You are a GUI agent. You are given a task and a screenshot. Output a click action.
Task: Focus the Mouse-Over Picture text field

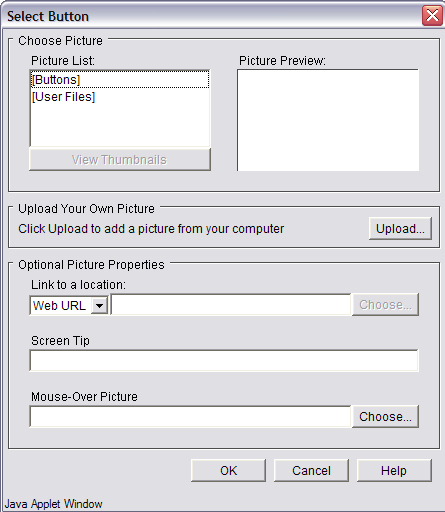click(x=190, y=416)
